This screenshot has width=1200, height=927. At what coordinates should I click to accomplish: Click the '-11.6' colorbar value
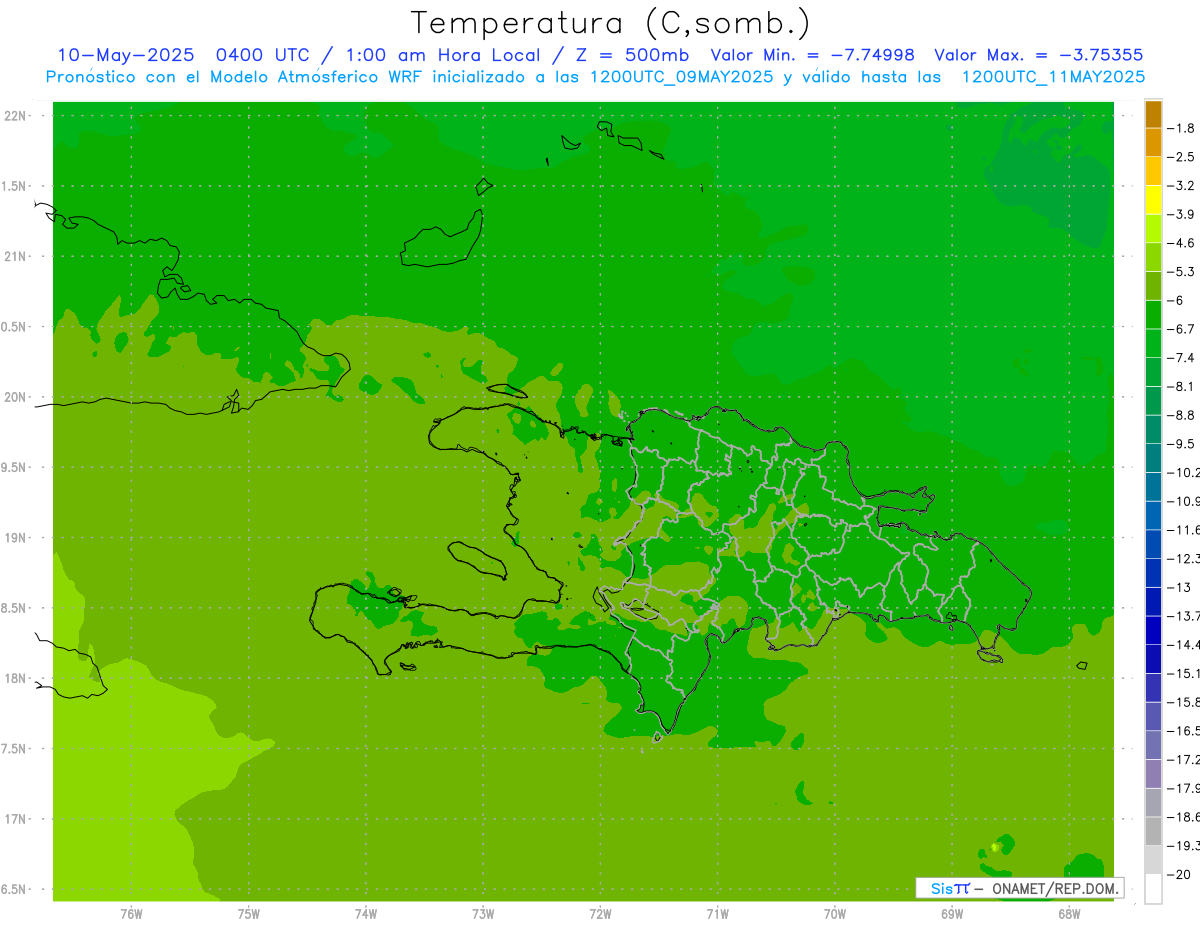(1184, 530)
